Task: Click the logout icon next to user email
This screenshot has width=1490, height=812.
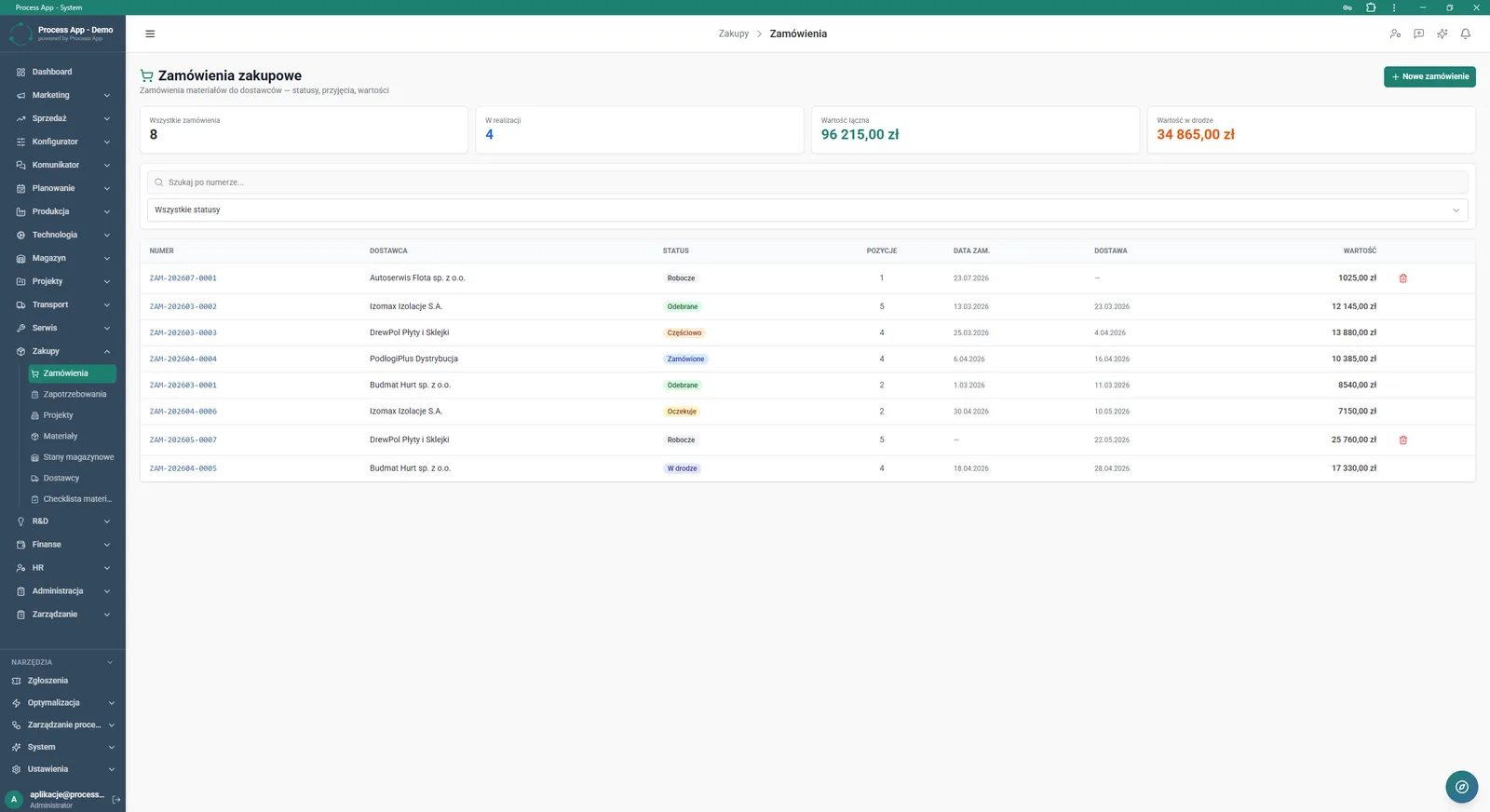Action: [116, 800]
